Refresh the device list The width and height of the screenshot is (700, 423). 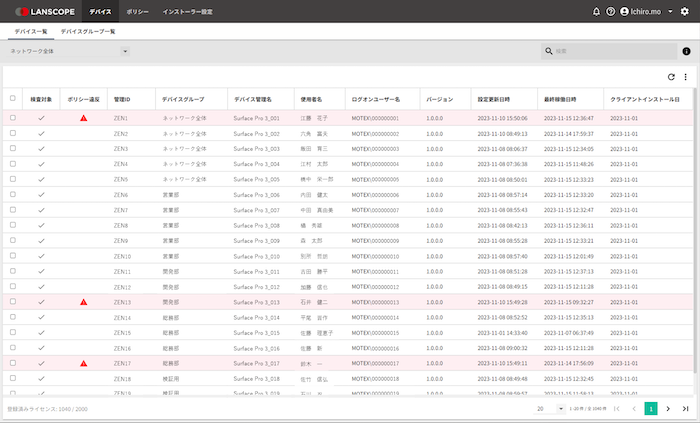[671, 77]
